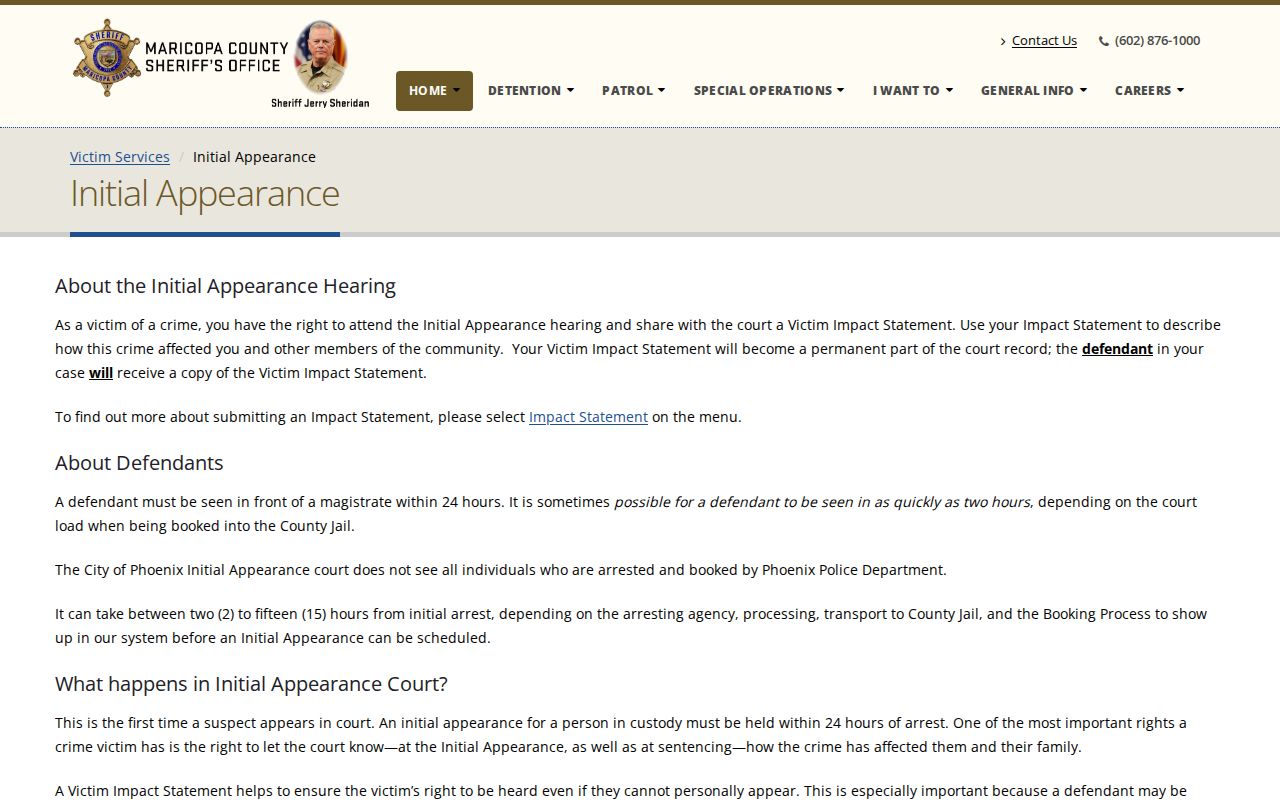This screenshot has width=1280, height=800.
Task: Expand the Special Operations dropdown
Action: [x=769, y=90]
